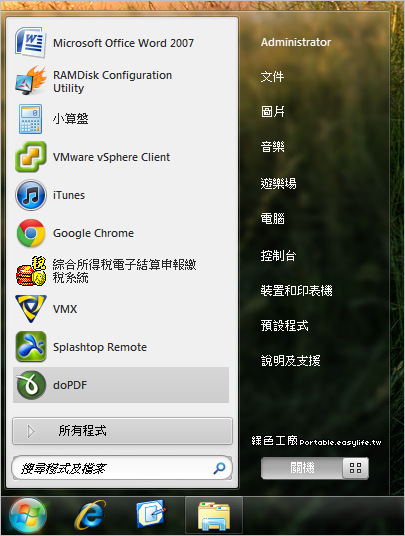The image size is (405, 536).
Task: Select Microsoft Office Word 2007 text label
Action: coord(123,43)
